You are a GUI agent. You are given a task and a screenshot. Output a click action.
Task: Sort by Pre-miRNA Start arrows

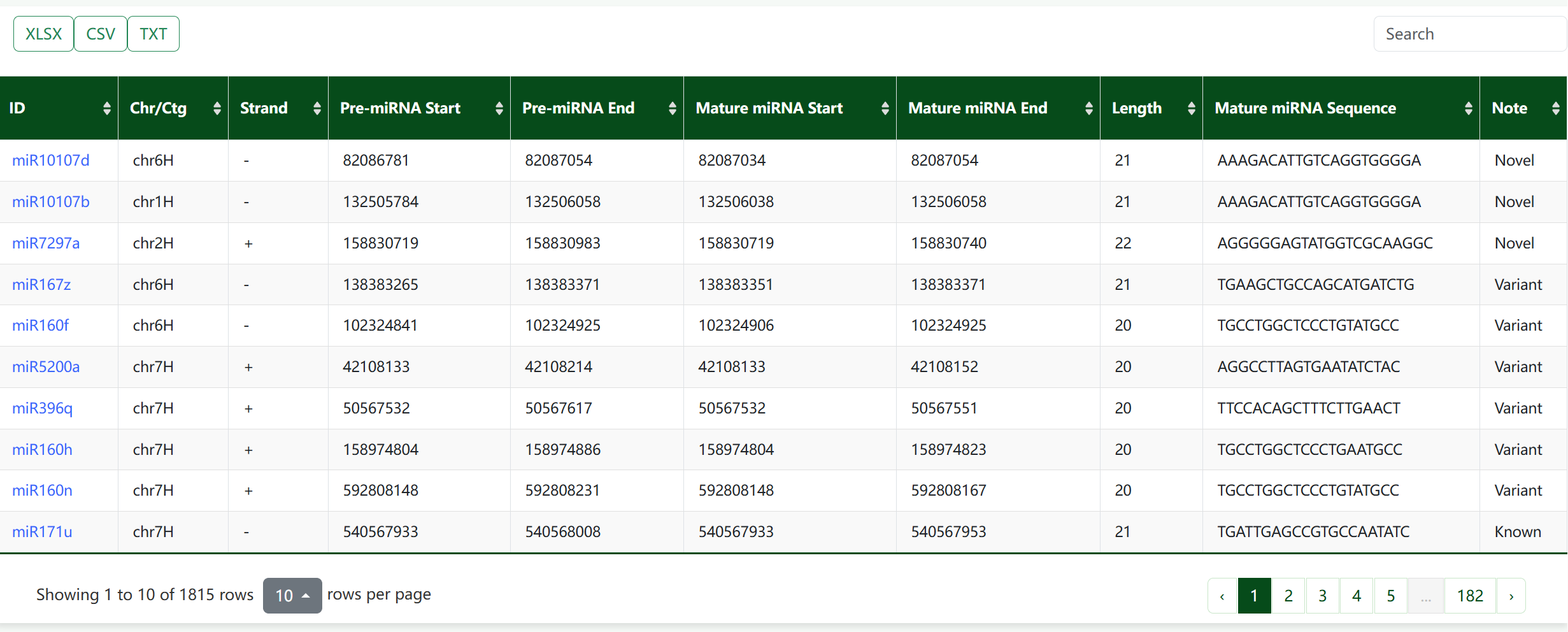pyautogui.click(x=499, y=109)
